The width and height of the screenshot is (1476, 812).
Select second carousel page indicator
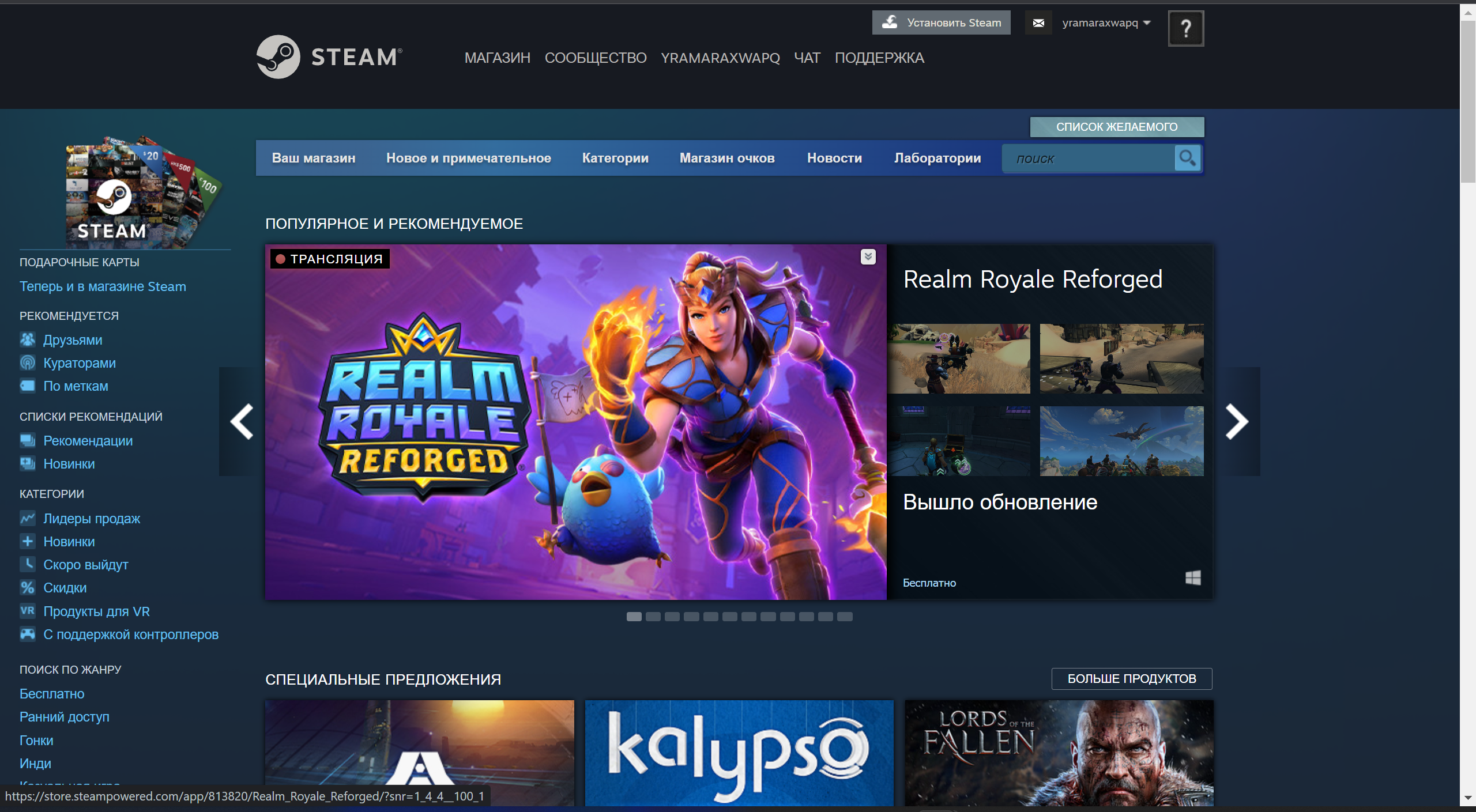653,617
